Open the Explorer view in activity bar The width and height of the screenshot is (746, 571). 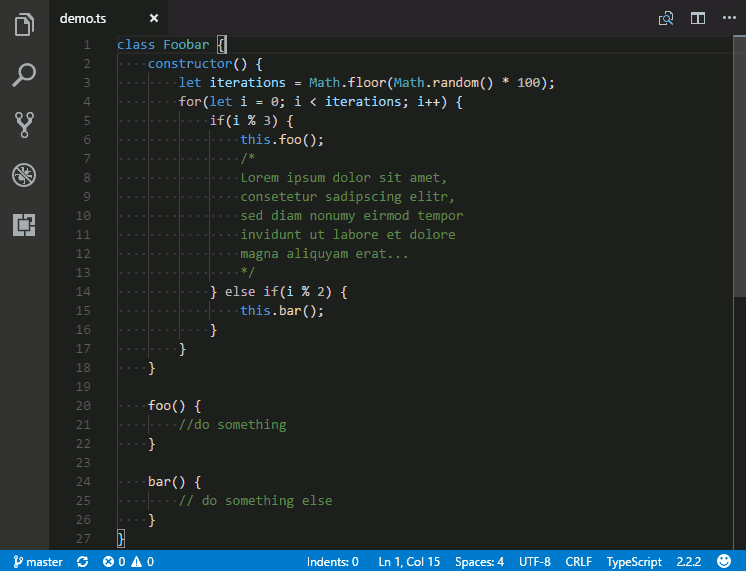24,24
